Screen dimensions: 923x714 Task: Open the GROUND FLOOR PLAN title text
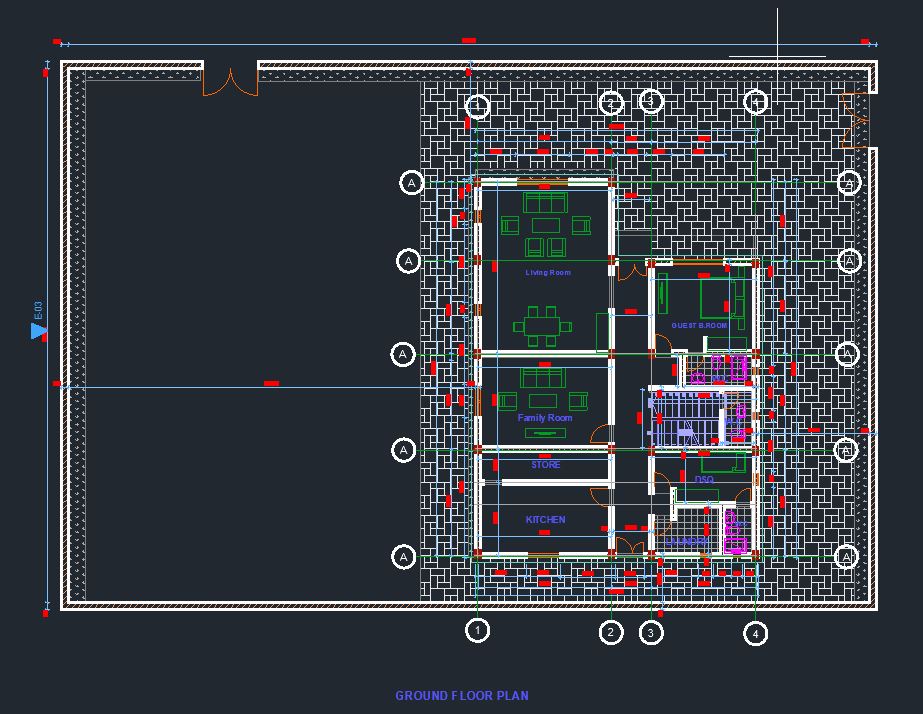pos(463,694)
